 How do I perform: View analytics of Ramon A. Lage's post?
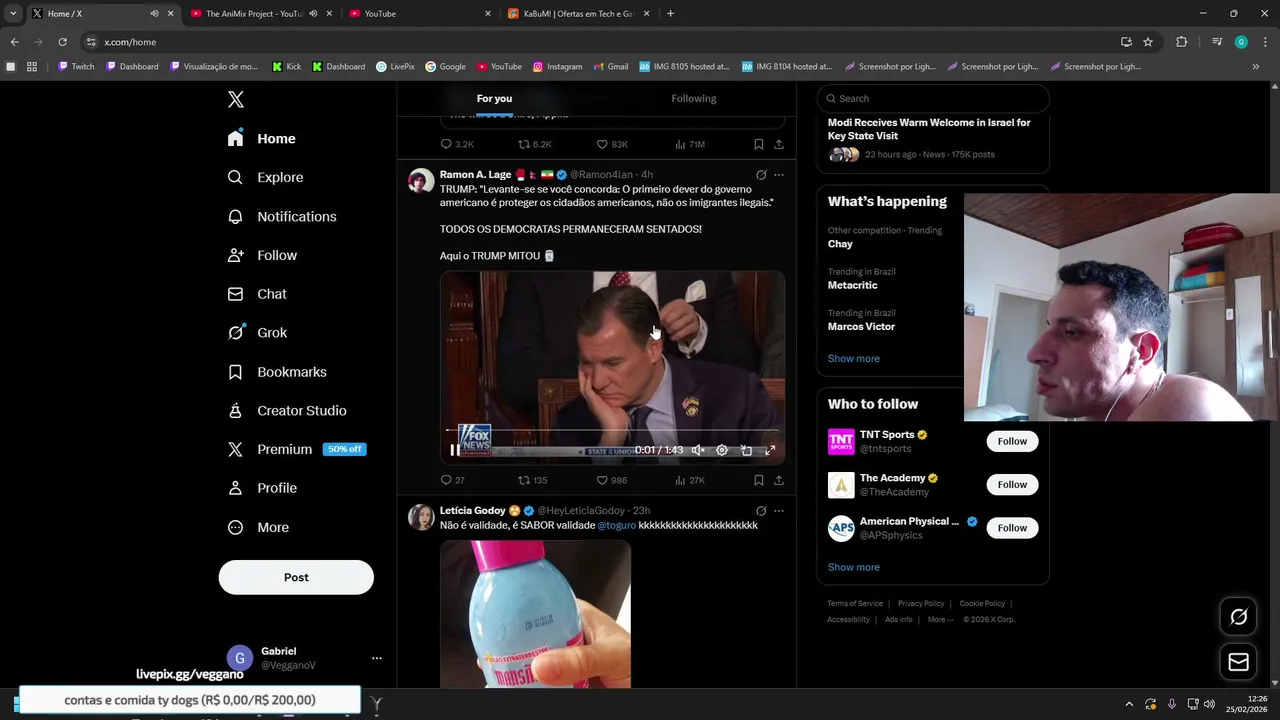690,480
